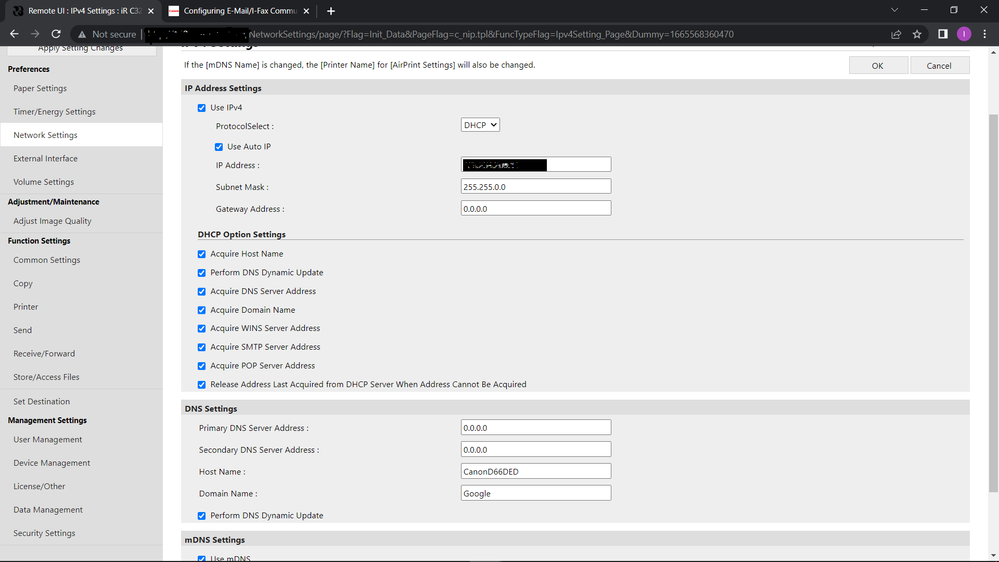The image size is (999, 562).
Task: Click the OK button
Action: pos(877,66)
